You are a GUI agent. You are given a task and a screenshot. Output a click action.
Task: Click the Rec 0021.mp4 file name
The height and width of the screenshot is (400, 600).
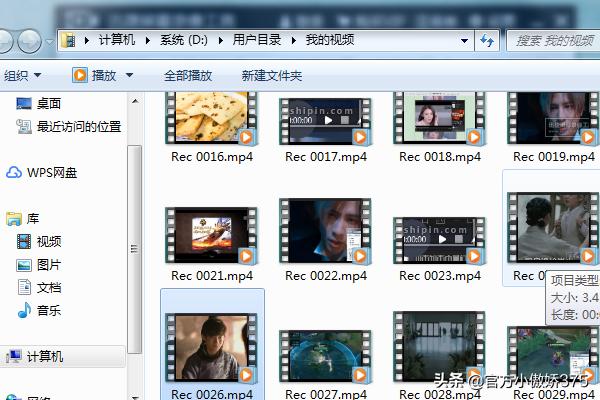212,276
